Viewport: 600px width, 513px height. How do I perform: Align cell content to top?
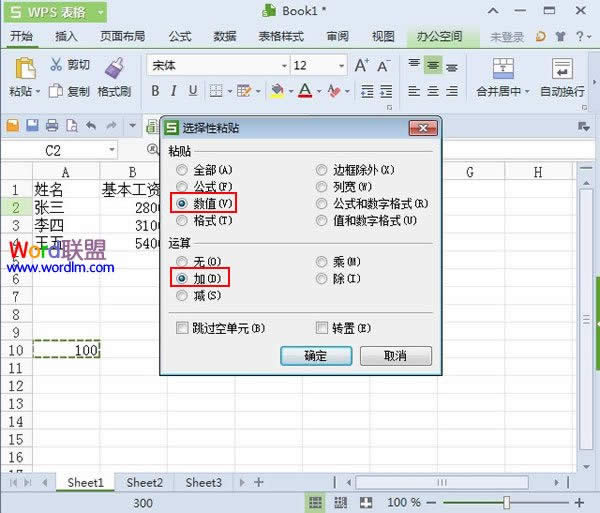tap(414, 64)
